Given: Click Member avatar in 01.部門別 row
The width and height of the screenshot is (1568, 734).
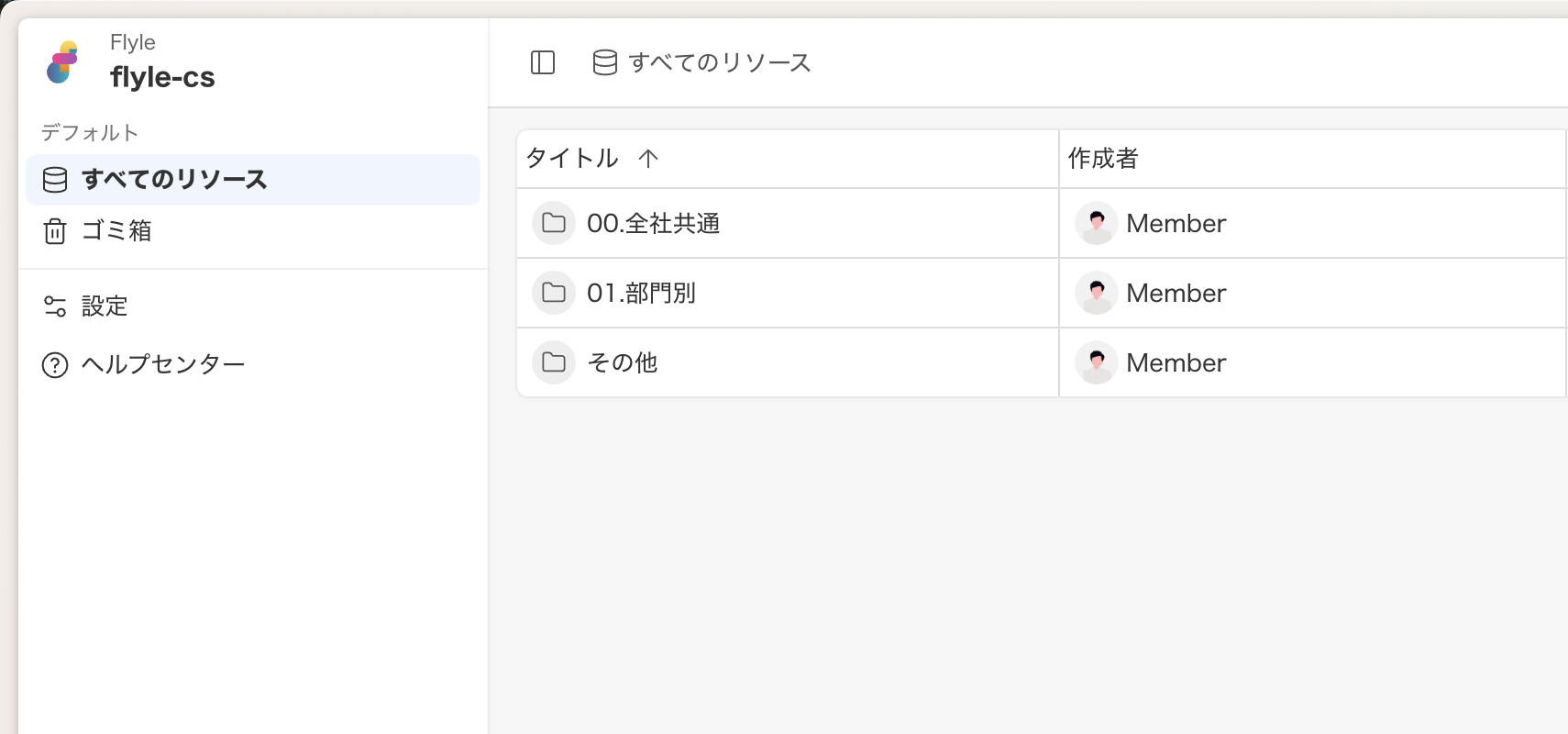Looking at the screenshot, I should coord(1097,293).
